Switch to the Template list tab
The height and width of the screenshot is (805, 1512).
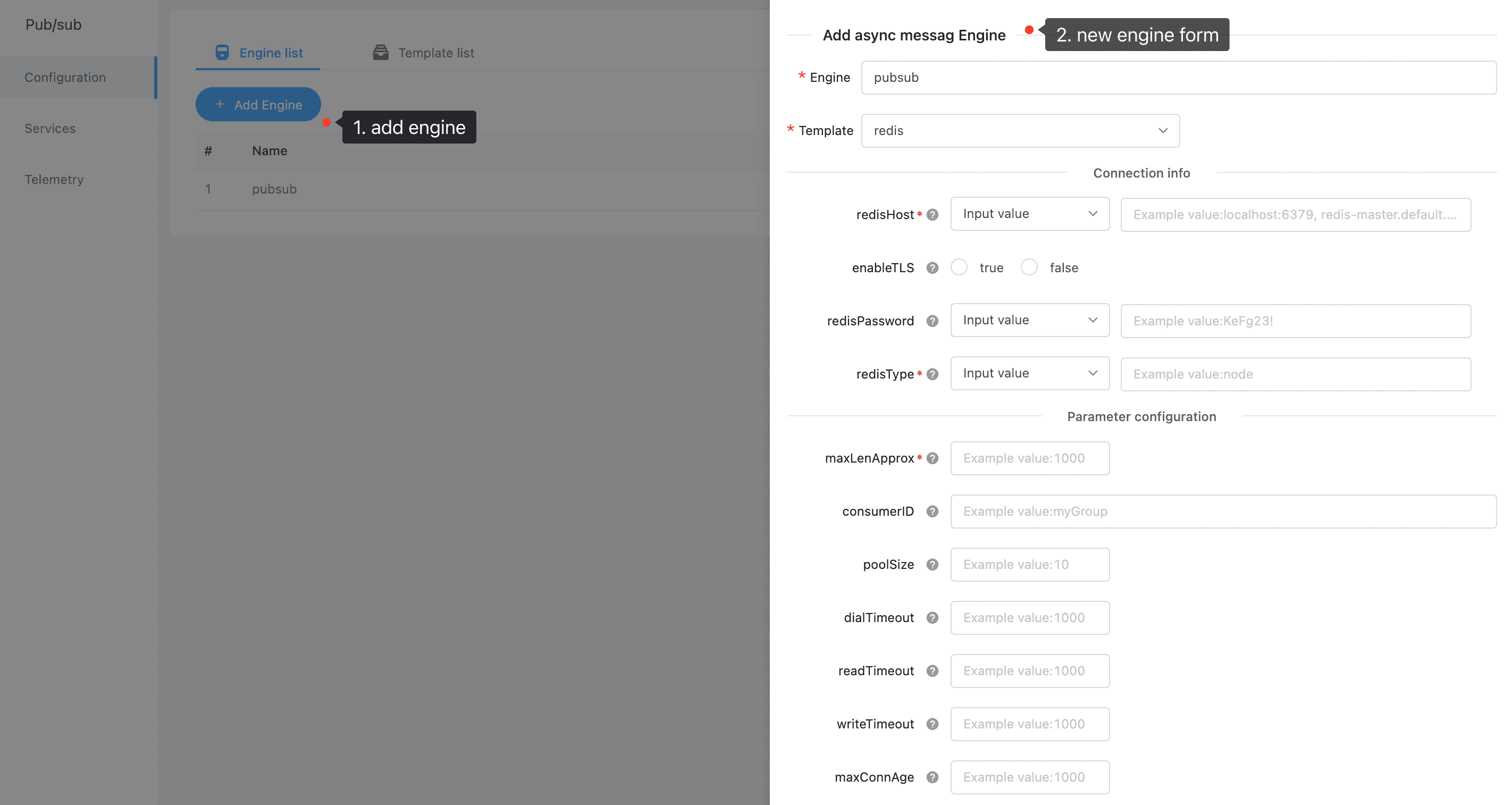pos(423,53)
